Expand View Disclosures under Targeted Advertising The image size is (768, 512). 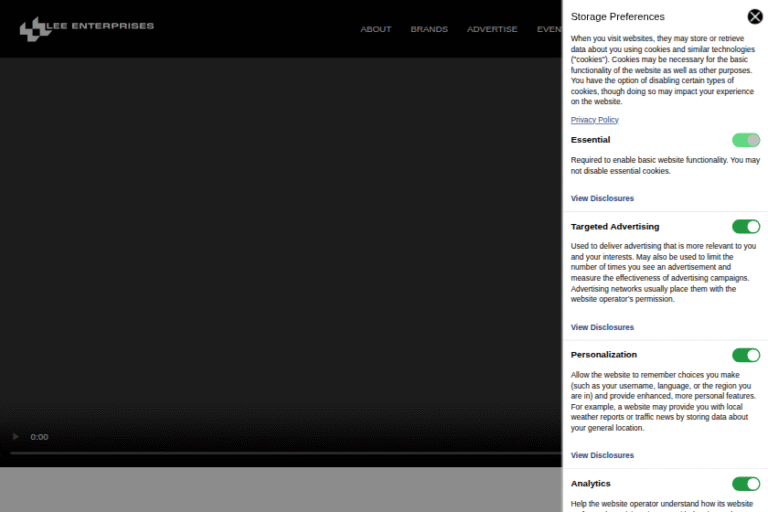pos(602,327)
